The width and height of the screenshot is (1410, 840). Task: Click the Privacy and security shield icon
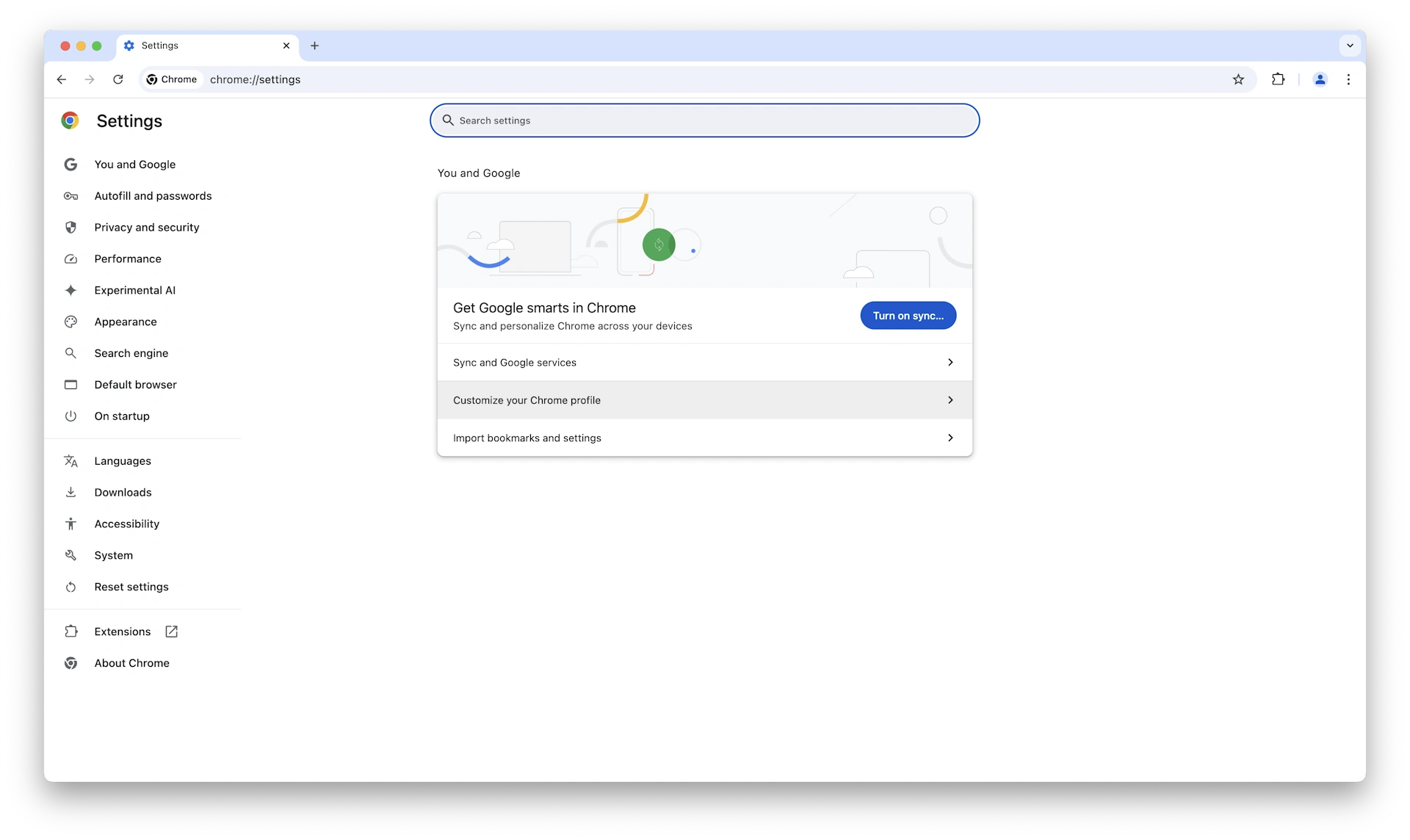pos(70,227)
